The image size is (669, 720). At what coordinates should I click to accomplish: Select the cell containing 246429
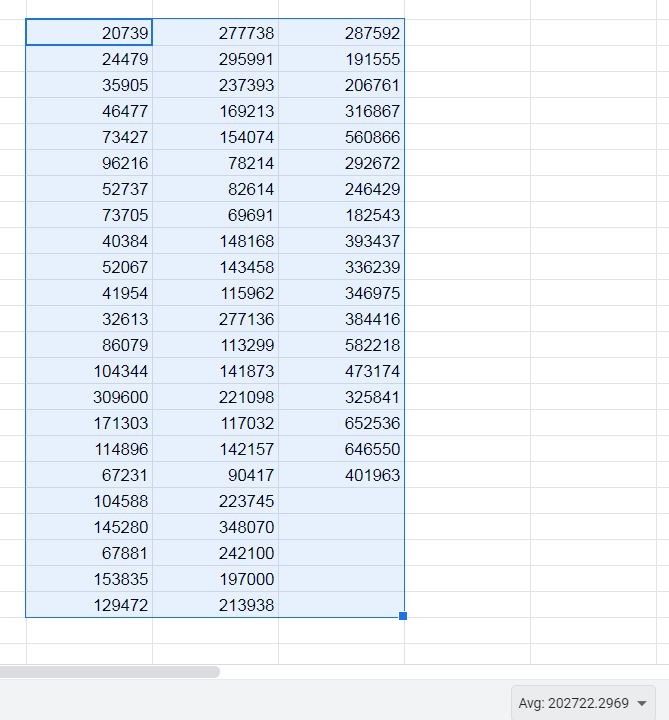[x=342, y=189]
